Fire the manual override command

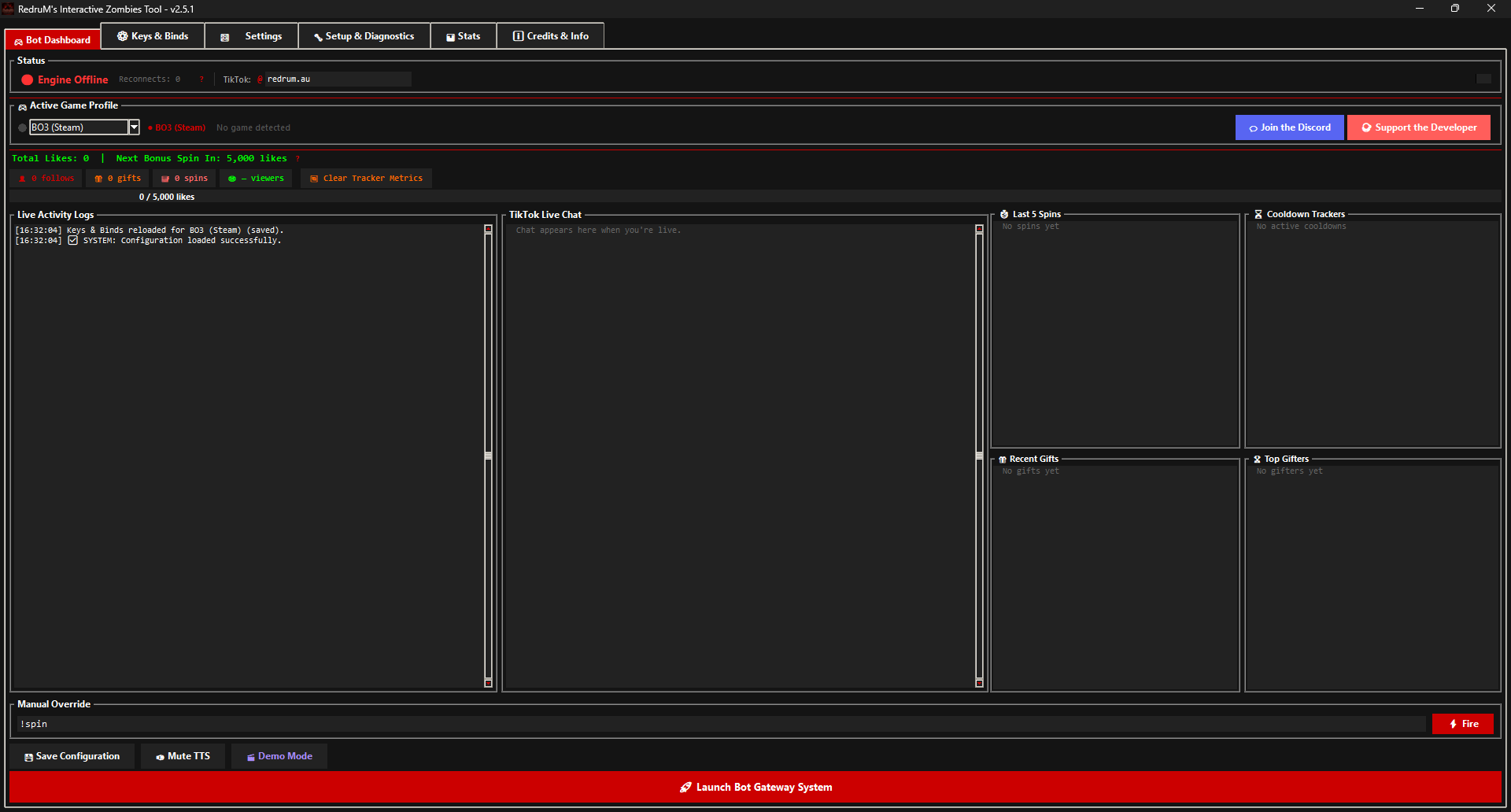[x=1462, y=724]
